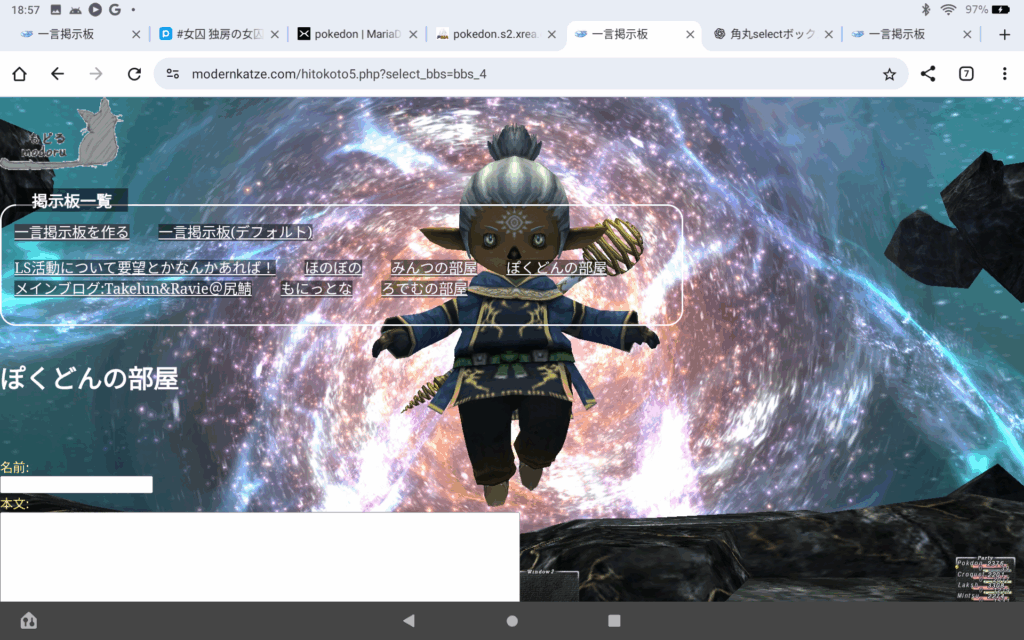Open the Chrome three-dot menu

click(x=1004, y=74)
